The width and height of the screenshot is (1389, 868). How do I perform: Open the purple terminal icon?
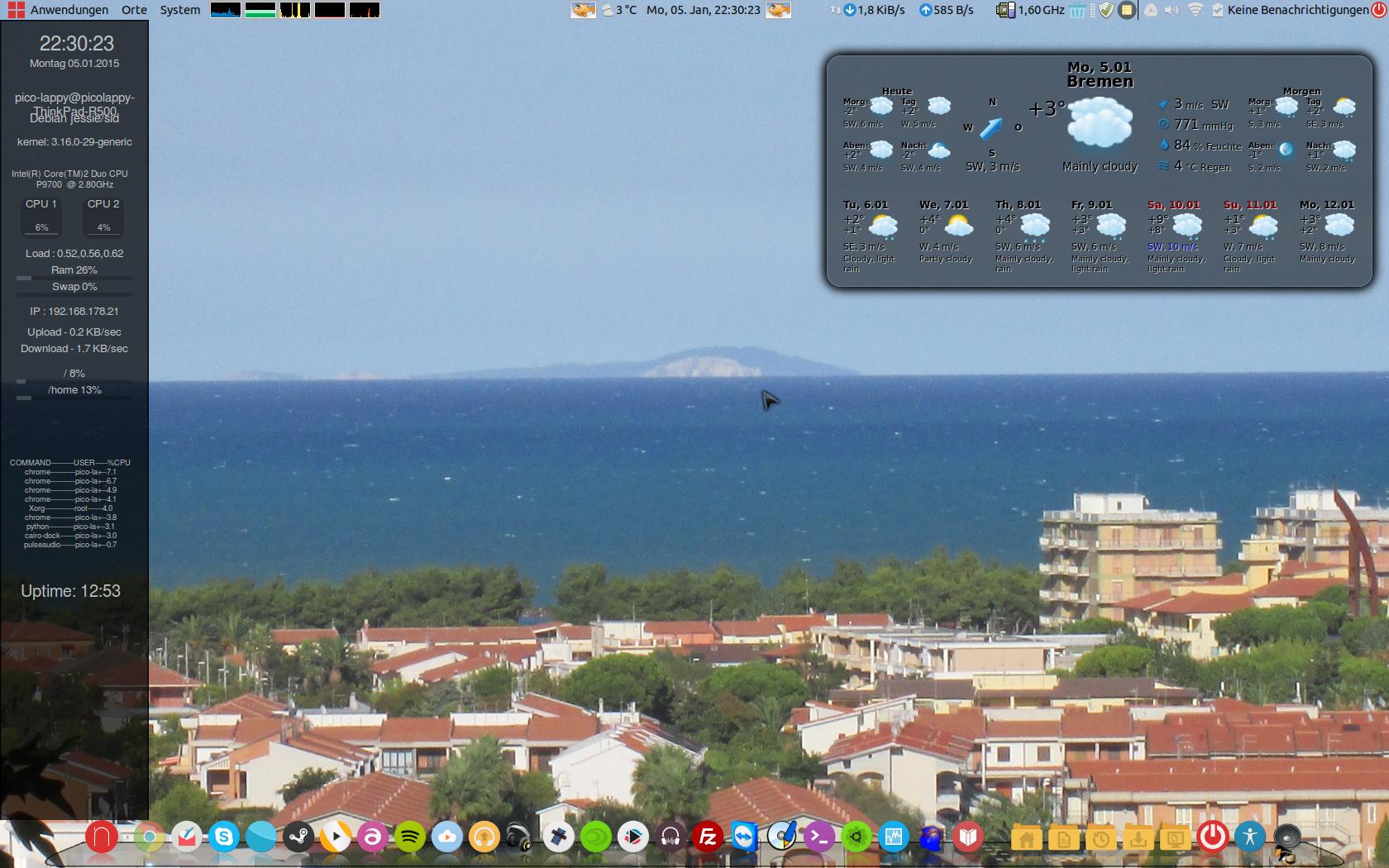click(x=819, y=837)
